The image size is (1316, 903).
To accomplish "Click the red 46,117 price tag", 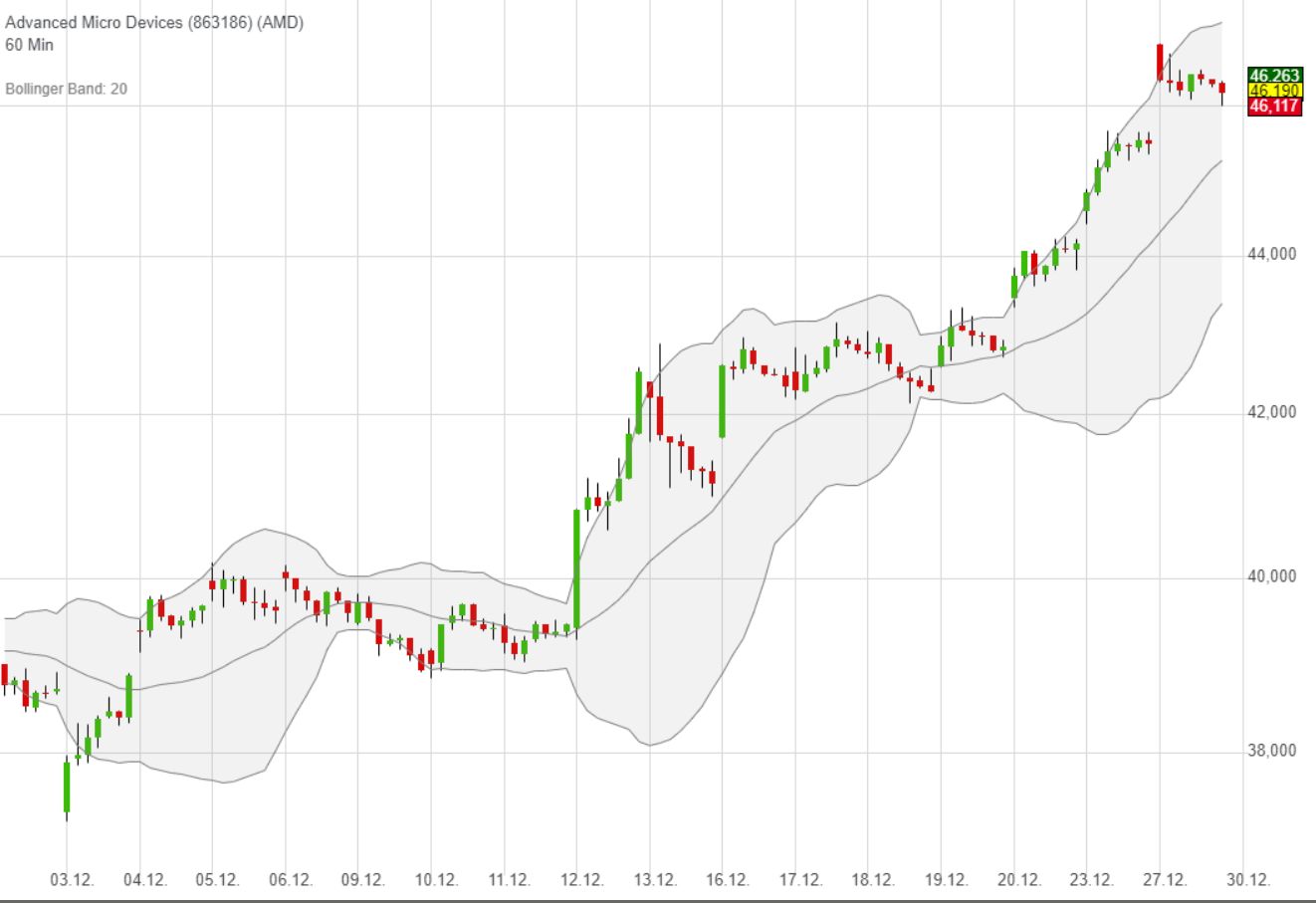I will coord(1275,107).
